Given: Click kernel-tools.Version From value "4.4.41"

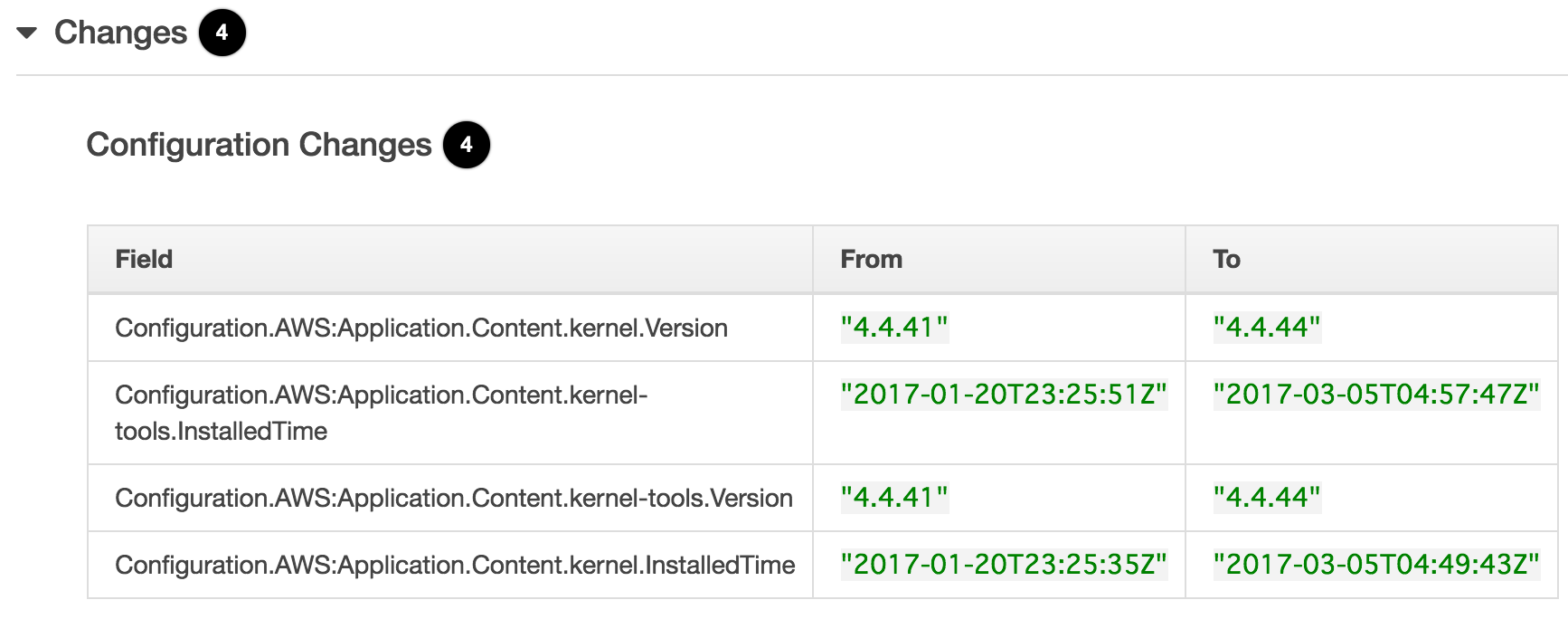Looking at the screenshot, I should (894, 498).
